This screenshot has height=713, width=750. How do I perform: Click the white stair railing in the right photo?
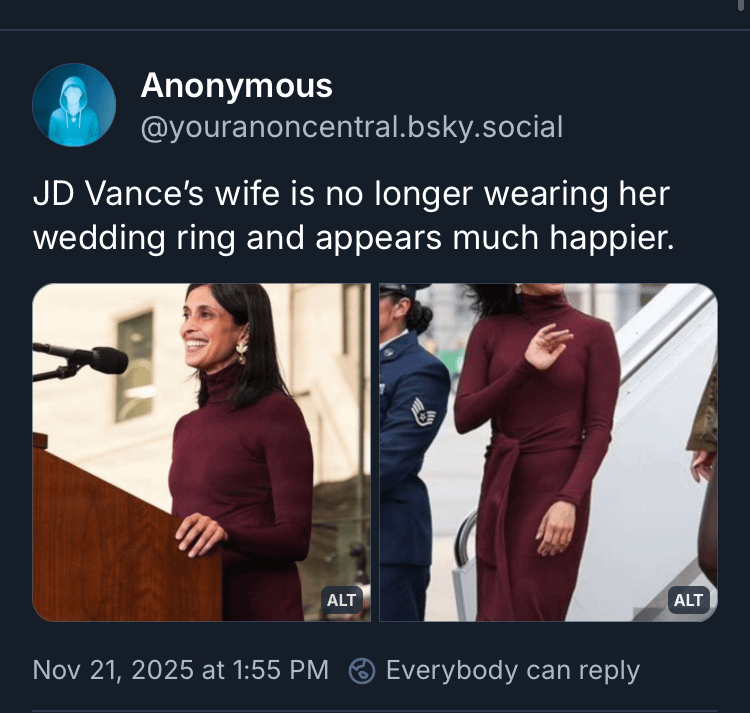466,540
